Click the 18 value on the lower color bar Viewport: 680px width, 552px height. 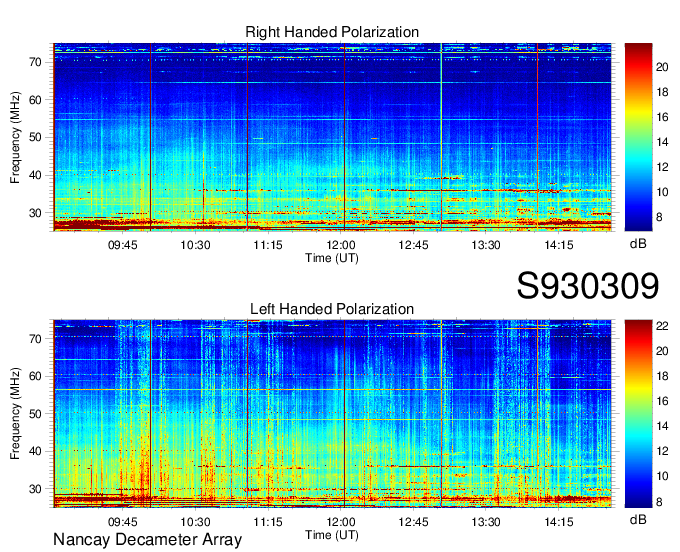point(662,376)
